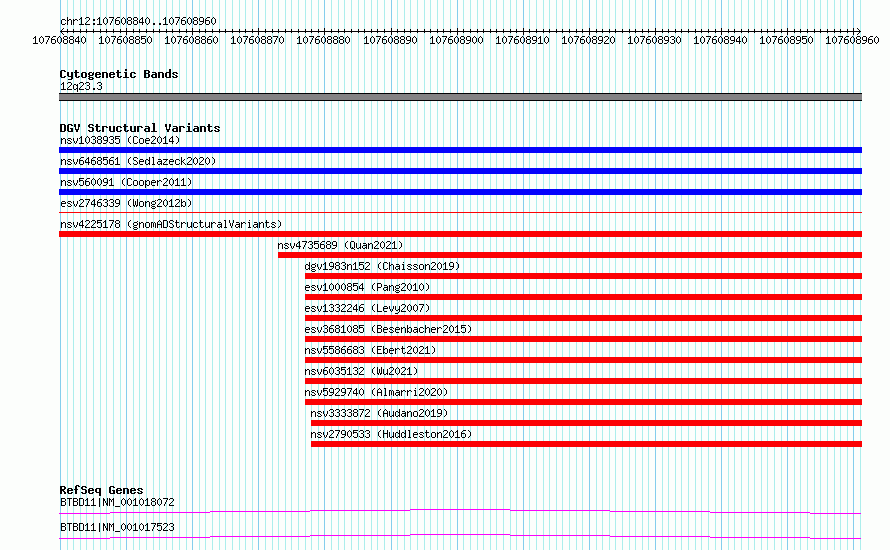Image resolution: width=890 pixels, height=550 pixels.
Task: Click the magenta line below BTBD11|NM_001018072
Action: pyautogui.click(x=460, y=511)
